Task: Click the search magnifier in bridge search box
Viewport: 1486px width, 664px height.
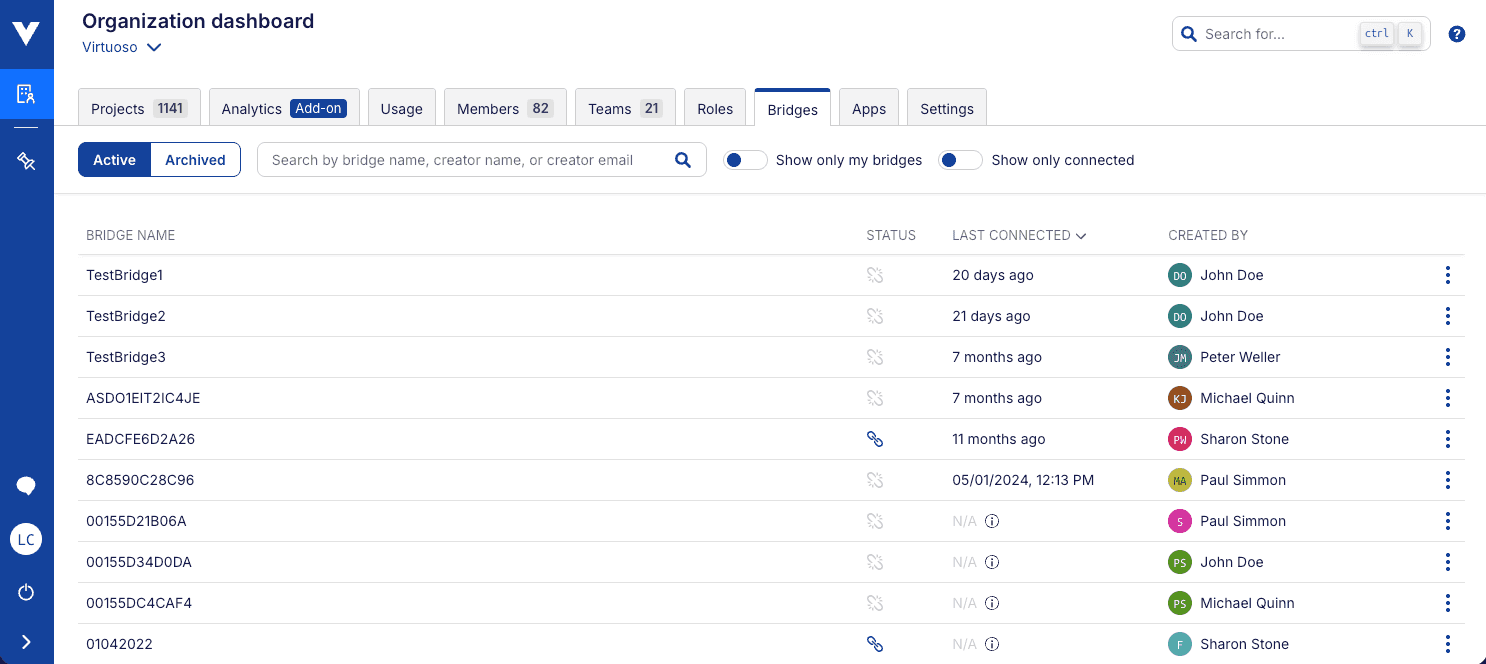Action: click(683, 160)
